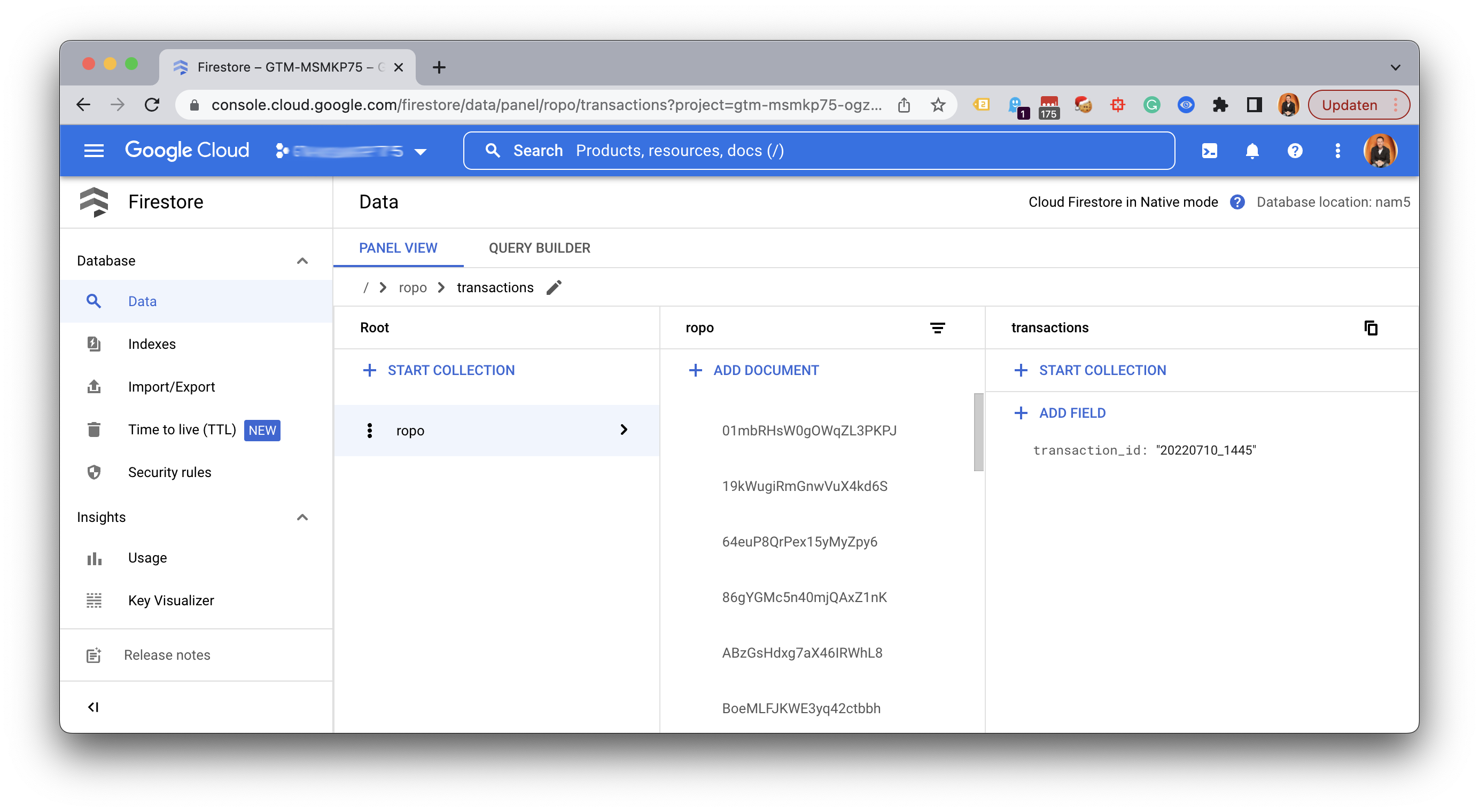Switch to the Panel View tab
This screenshot has width=1479, height=812.
click(398, 248)
